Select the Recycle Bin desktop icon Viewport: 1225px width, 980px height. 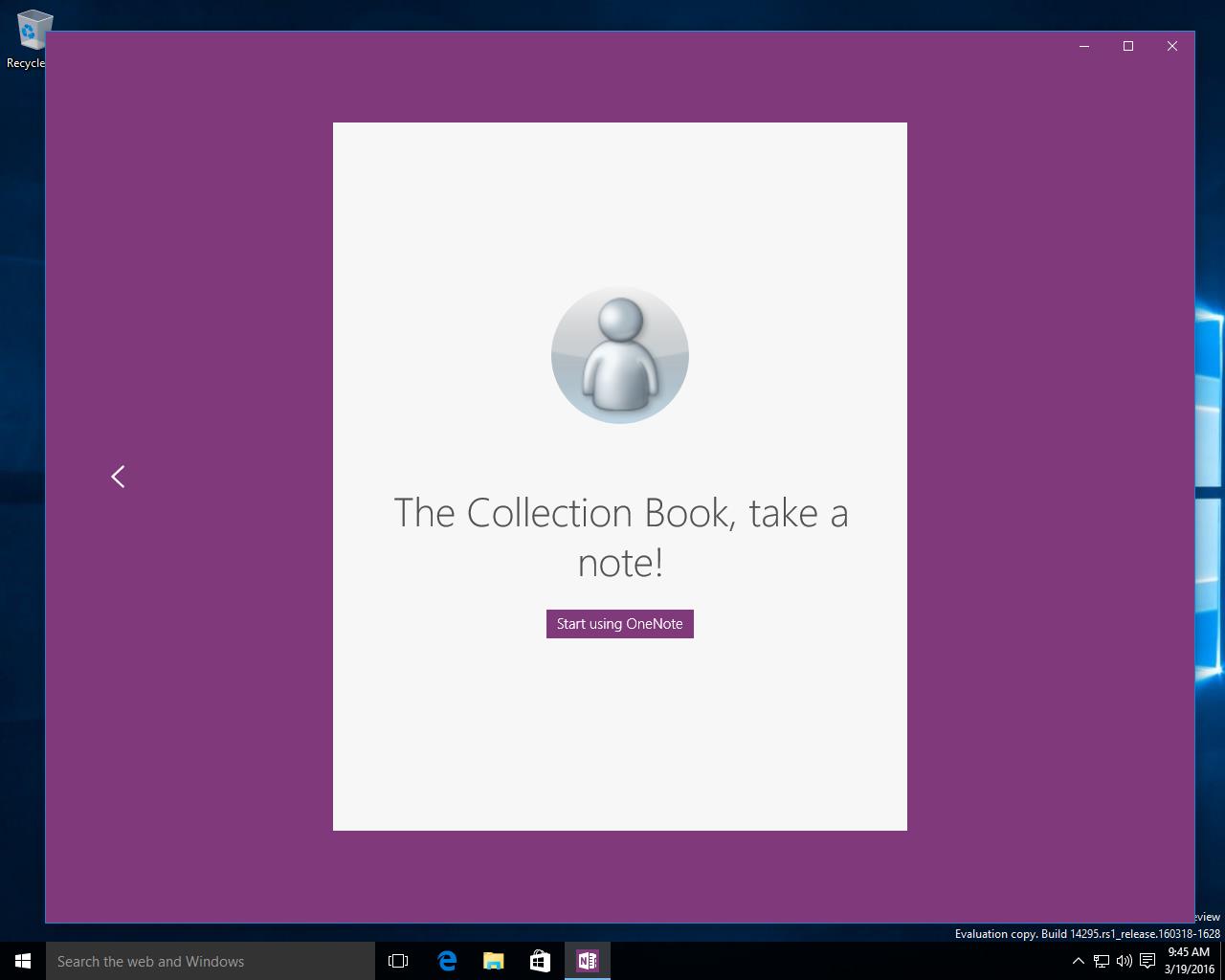click(29, 38)
